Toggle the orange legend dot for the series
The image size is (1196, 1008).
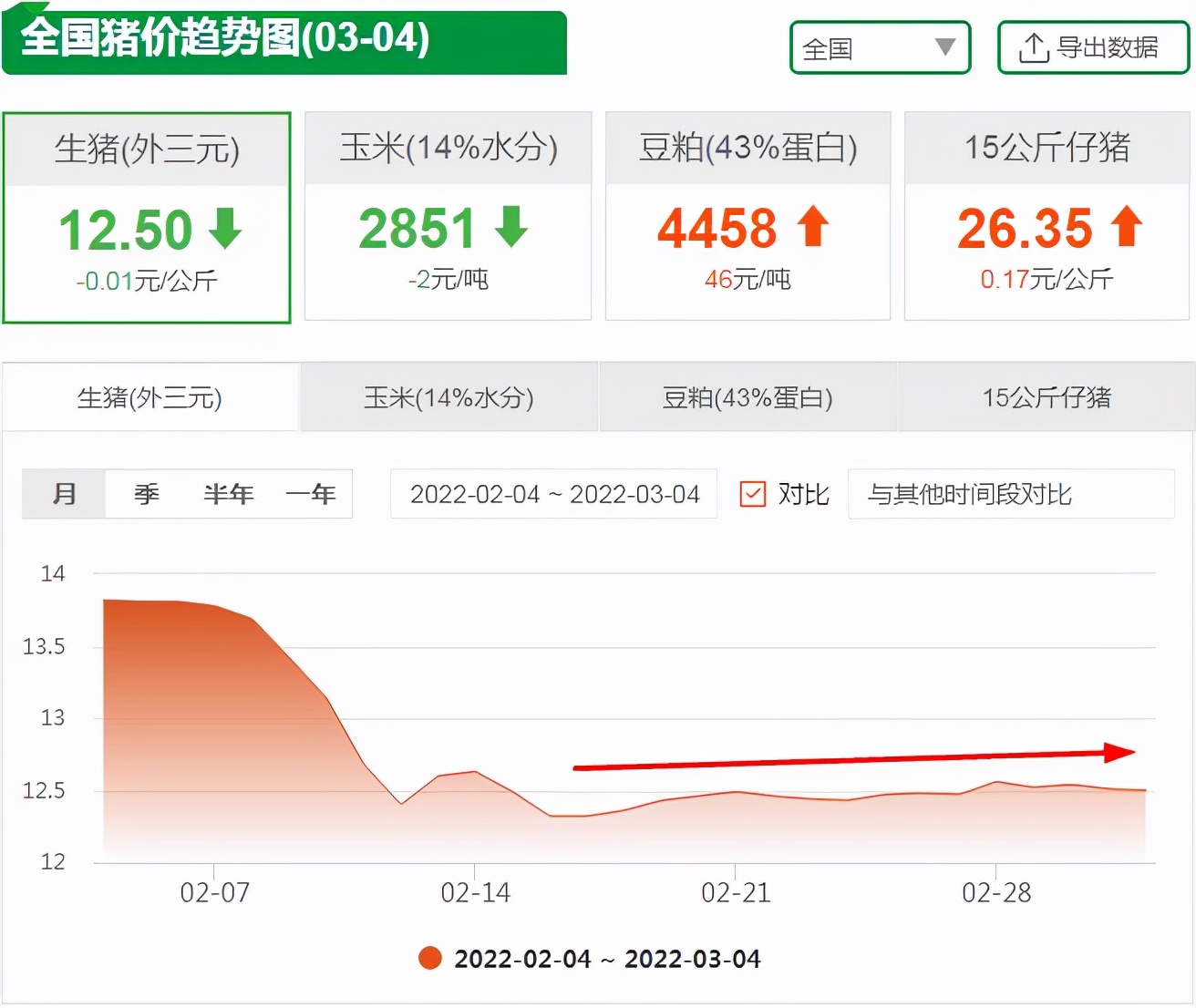point(430,958)
